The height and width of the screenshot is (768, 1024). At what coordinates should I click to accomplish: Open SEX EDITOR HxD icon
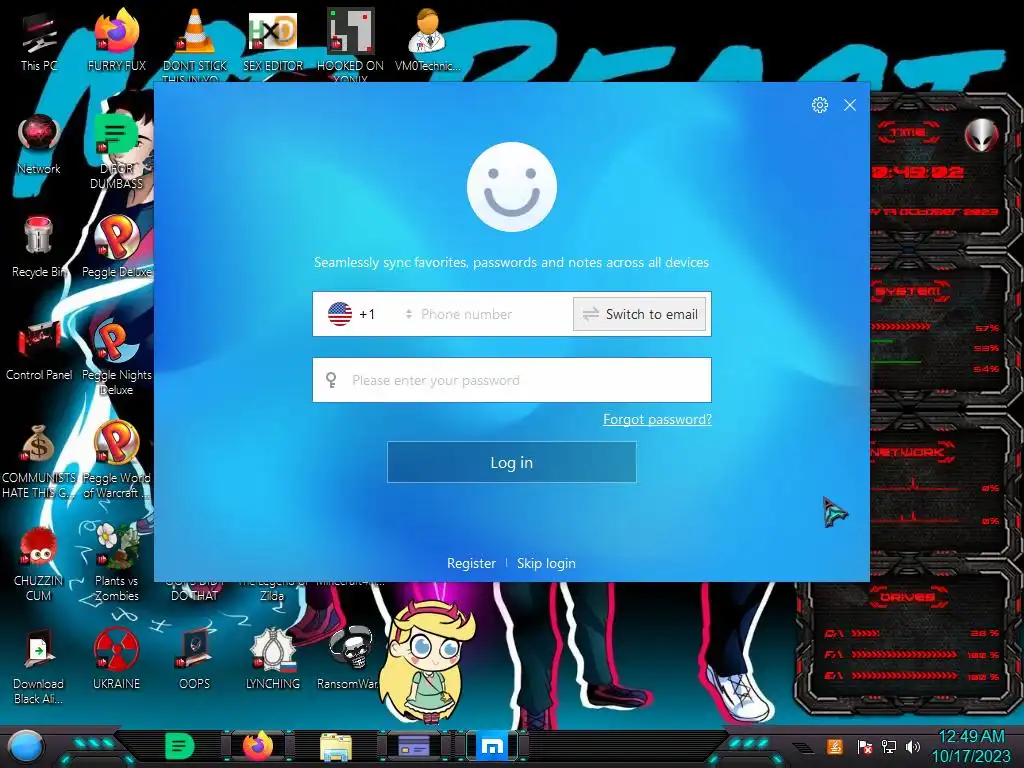[x=273, y=40]
